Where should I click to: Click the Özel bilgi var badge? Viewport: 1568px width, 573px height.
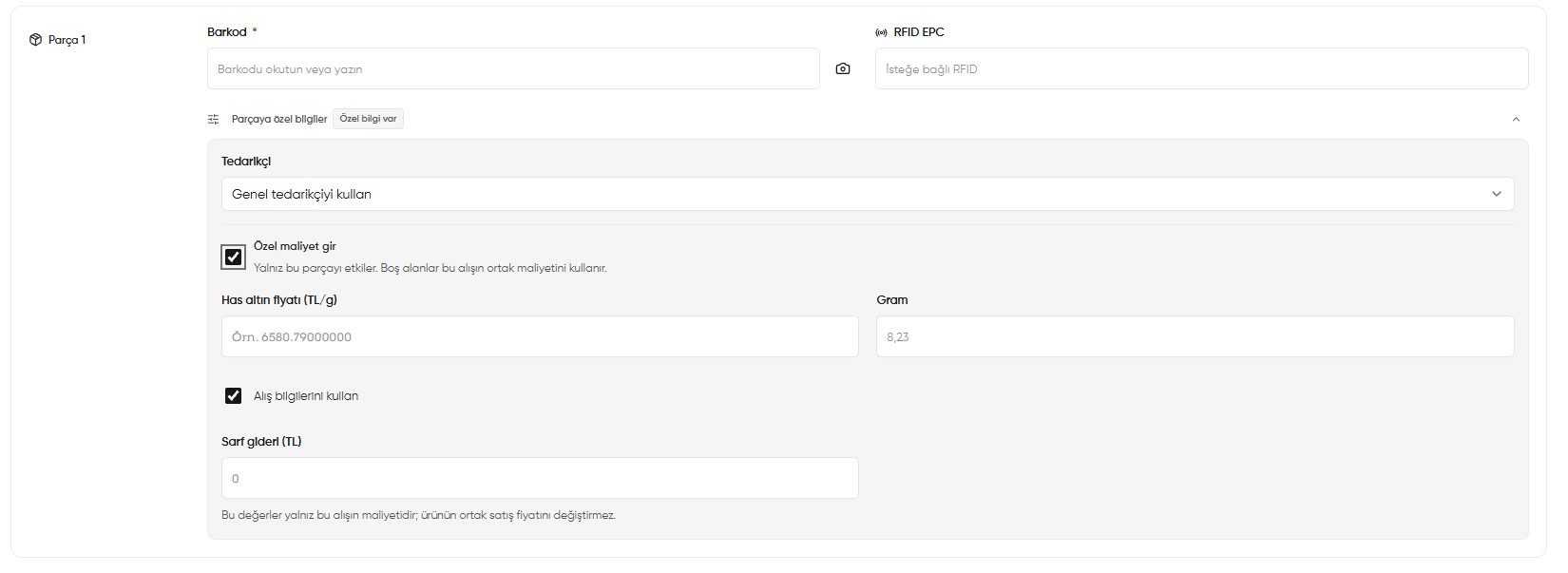(368, 119)
